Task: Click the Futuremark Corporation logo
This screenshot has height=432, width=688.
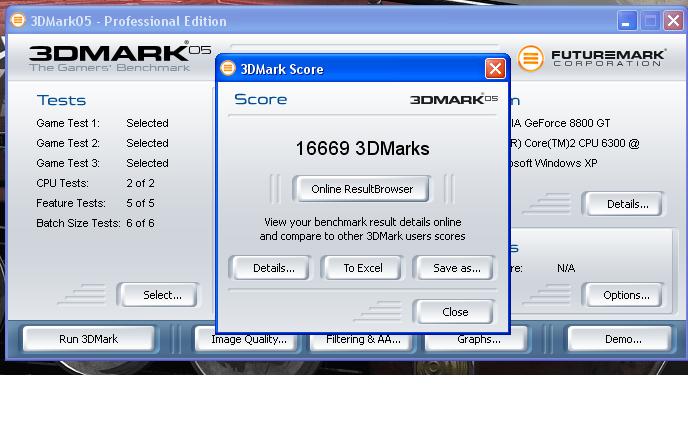Action: click(593, 58)
